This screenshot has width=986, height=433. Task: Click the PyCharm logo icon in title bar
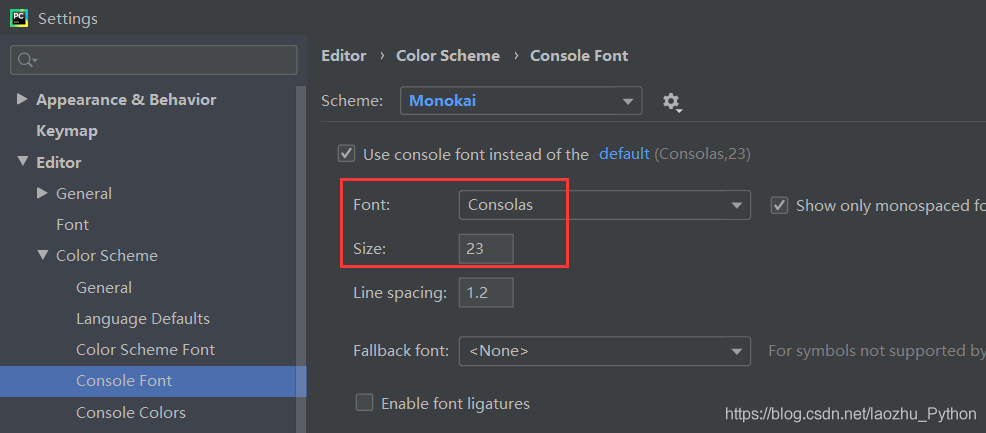pyautogui.click(x=19, y=17)
